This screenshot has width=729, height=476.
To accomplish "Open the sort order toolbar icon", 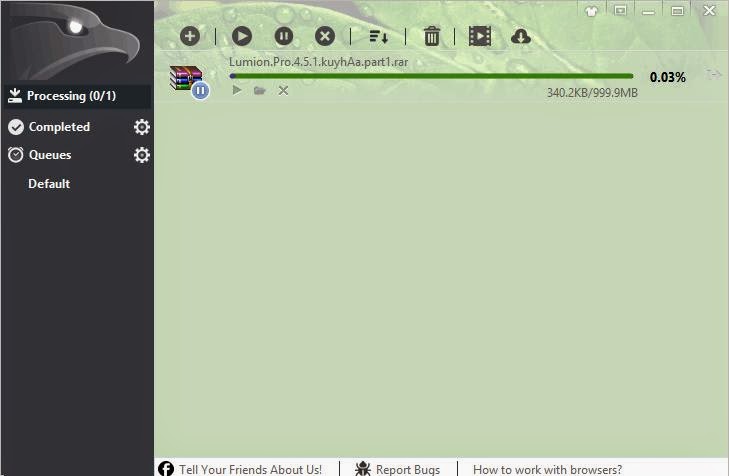I will [378, 37].
